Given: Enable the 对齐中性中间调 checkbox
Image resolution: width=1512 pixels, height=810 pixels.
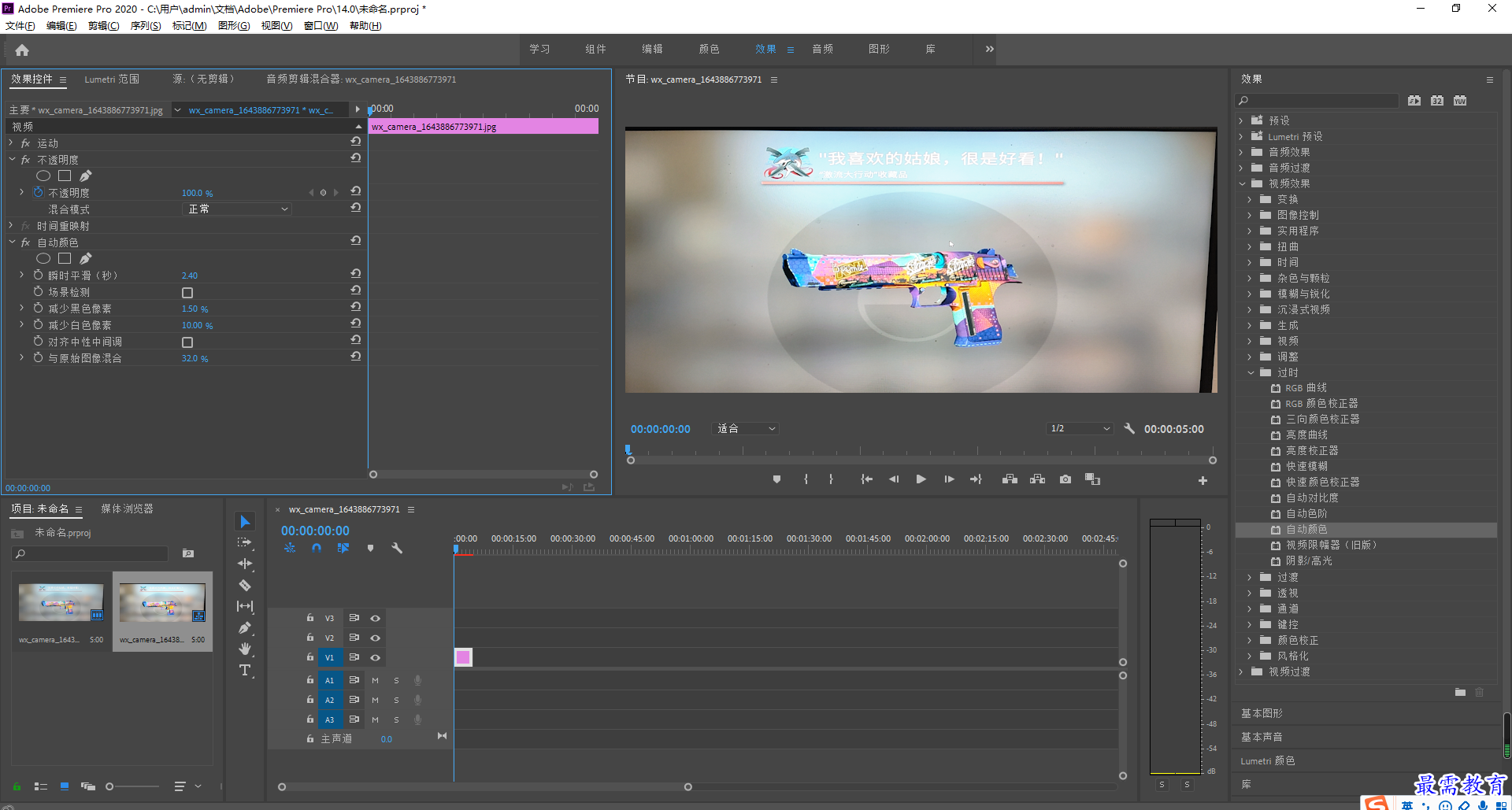Looking at the screenshot, I should (x=187, y=342).
